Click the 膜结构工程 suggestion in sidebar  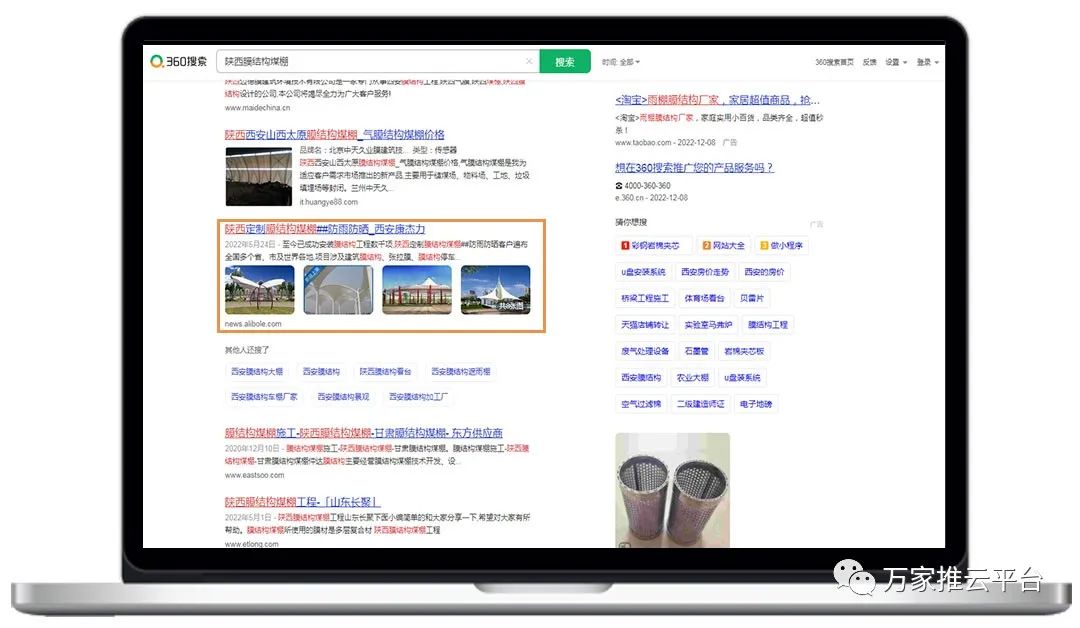point(768,325)
